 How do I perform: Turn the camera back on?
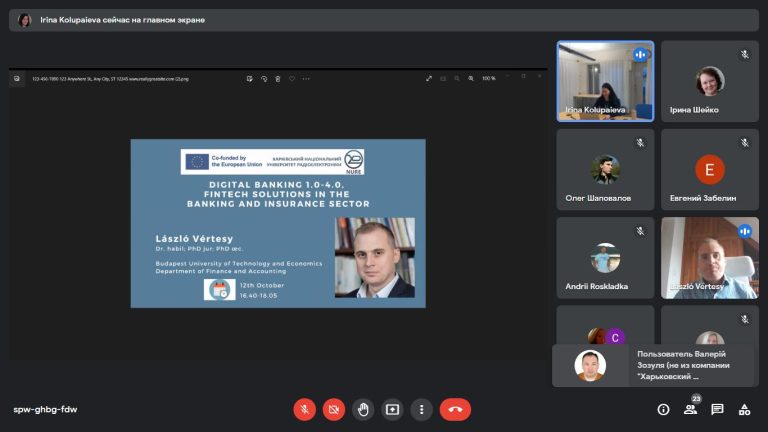pyautogui.click(x=334, y=409)
